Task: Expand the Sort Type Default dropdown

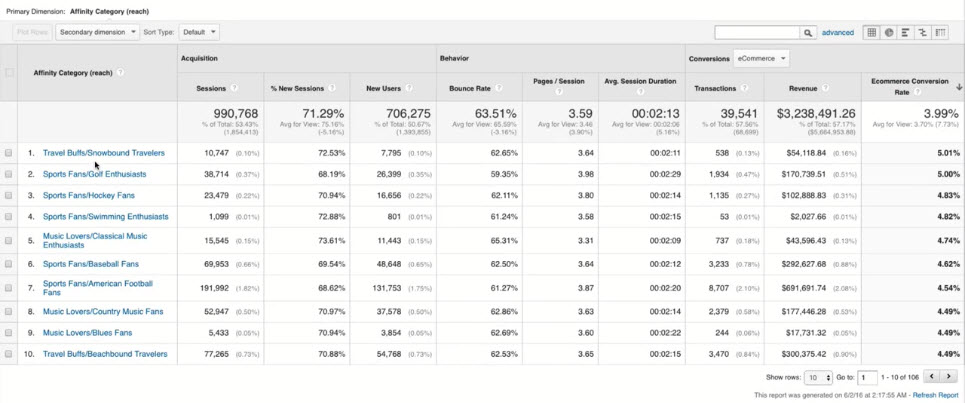Action: (199, 32)
